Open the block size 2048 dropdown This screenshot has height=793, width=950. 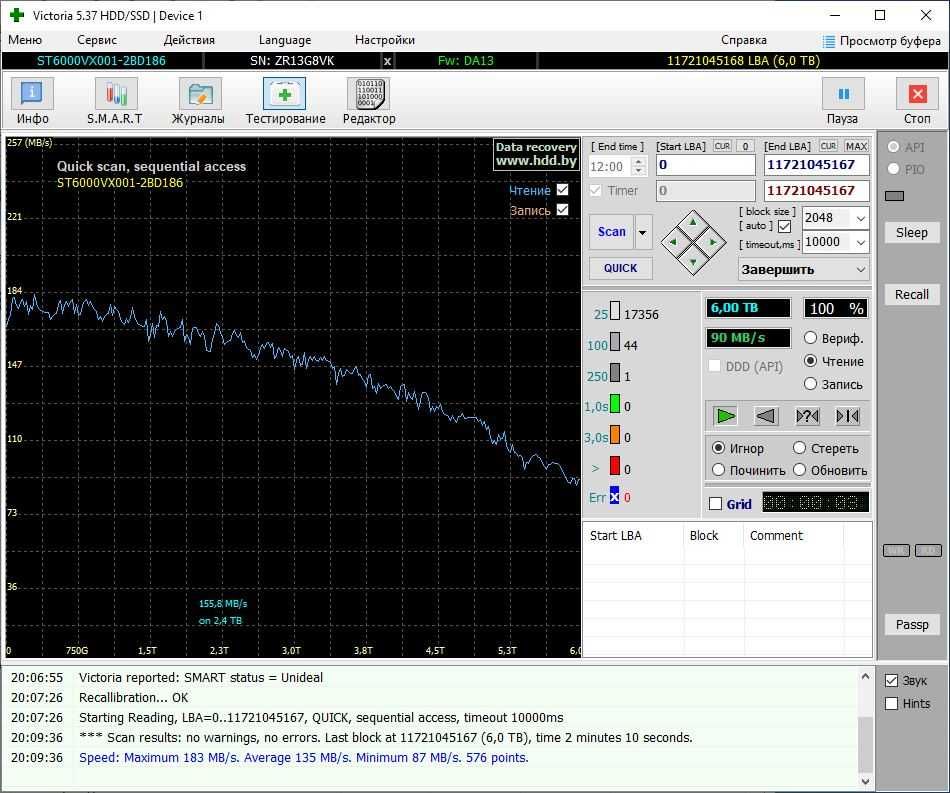click(x=860, y=218)
